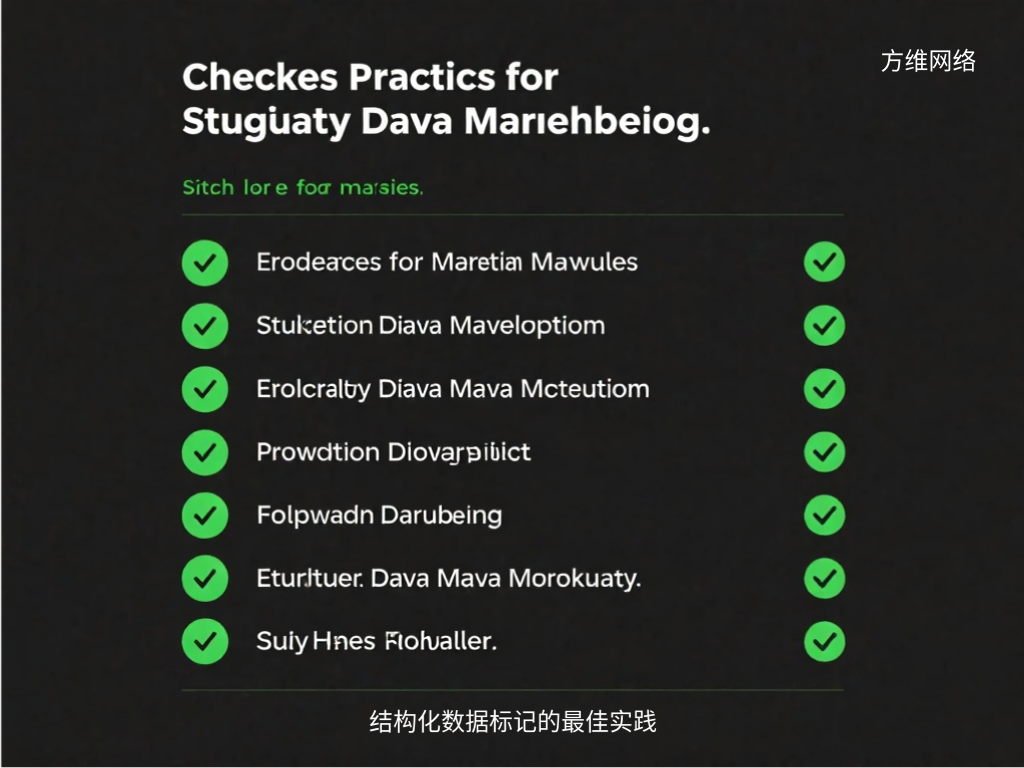Click left checkmark beside Erodeaces for Maretia Mawules

click(205, 263)
